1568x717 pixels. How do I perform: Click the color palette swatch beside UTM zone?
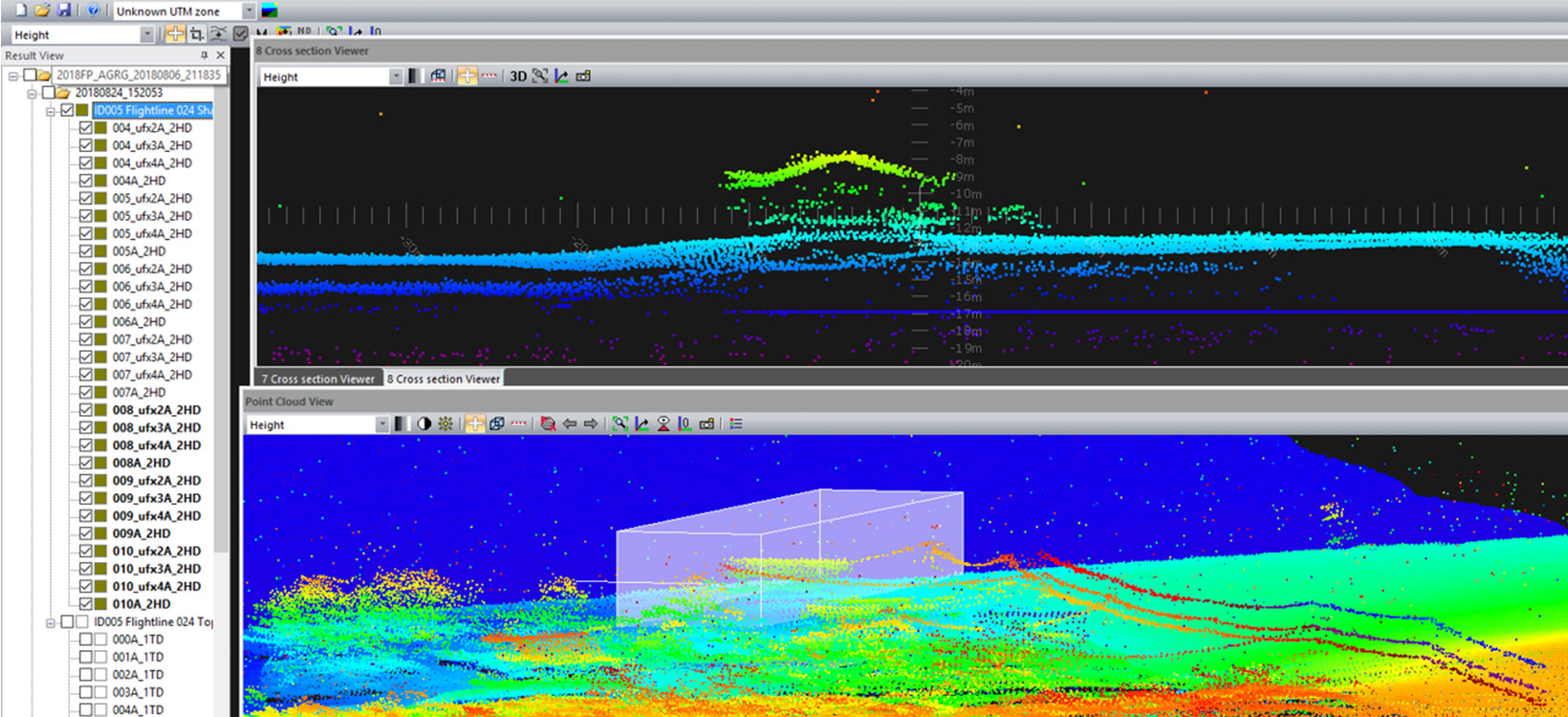270,11
